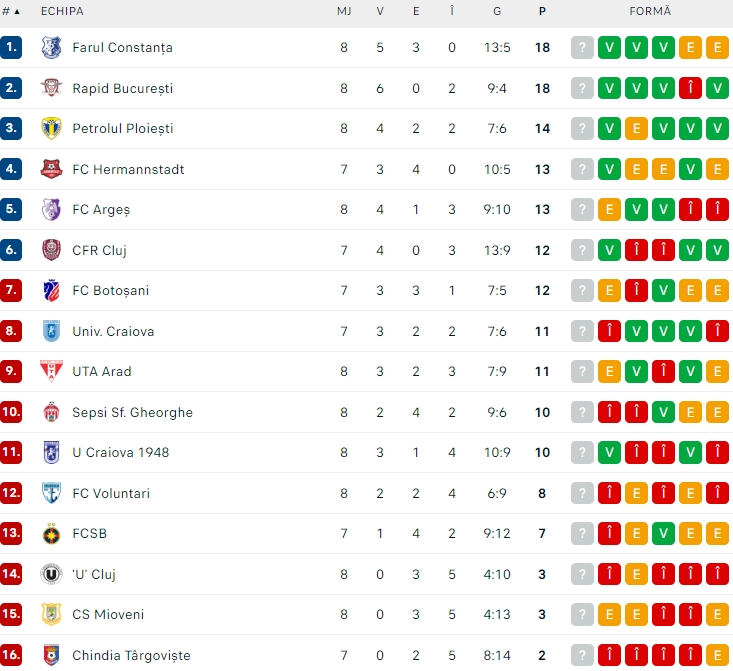Open the Petrolul Ploiești crest icon
The image size is (733, 671).
(51, 128)
